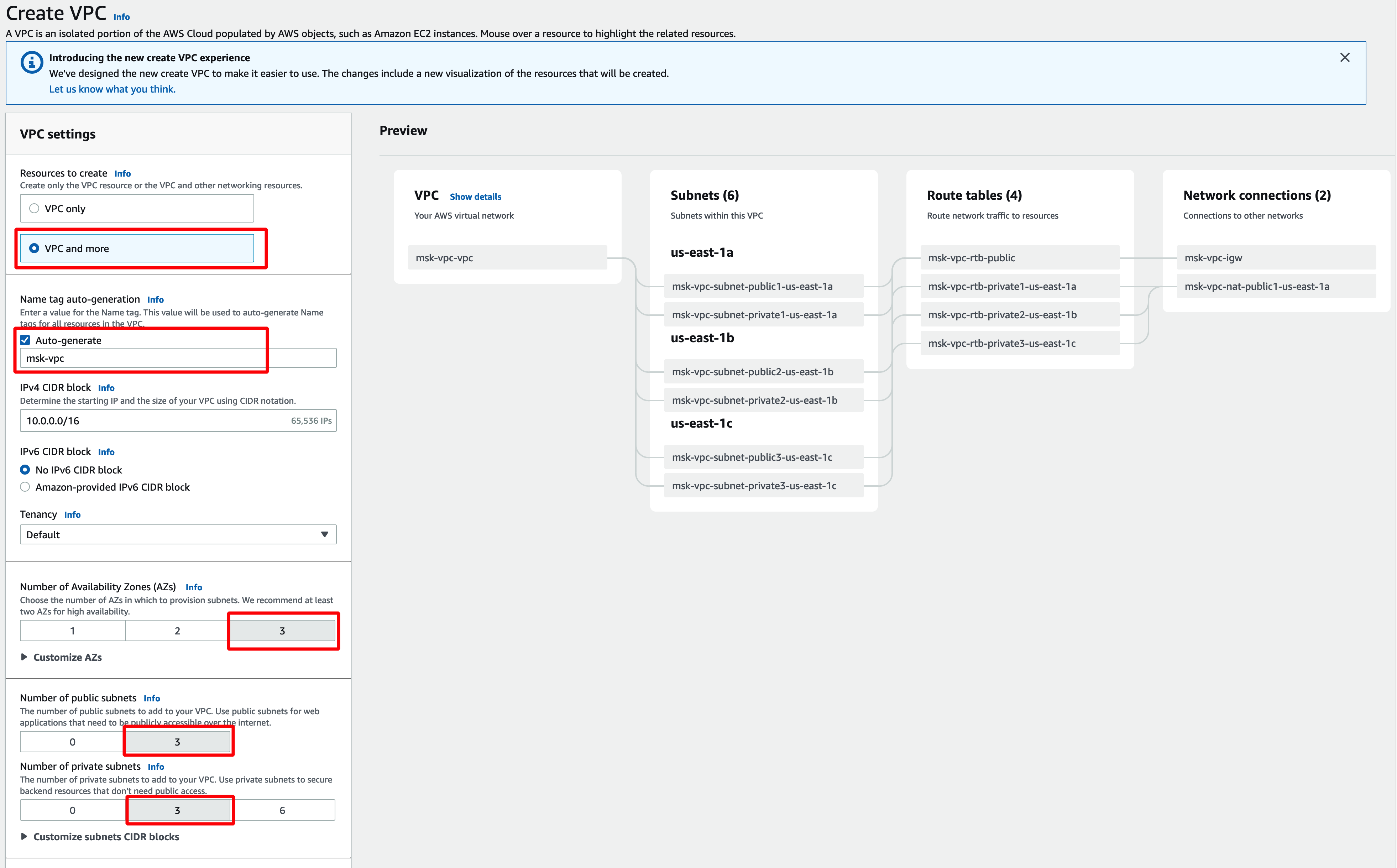Select msk-vpc-vpc resource in preview
This screenshot has height=868, width=1397.
tap(507, 258)
